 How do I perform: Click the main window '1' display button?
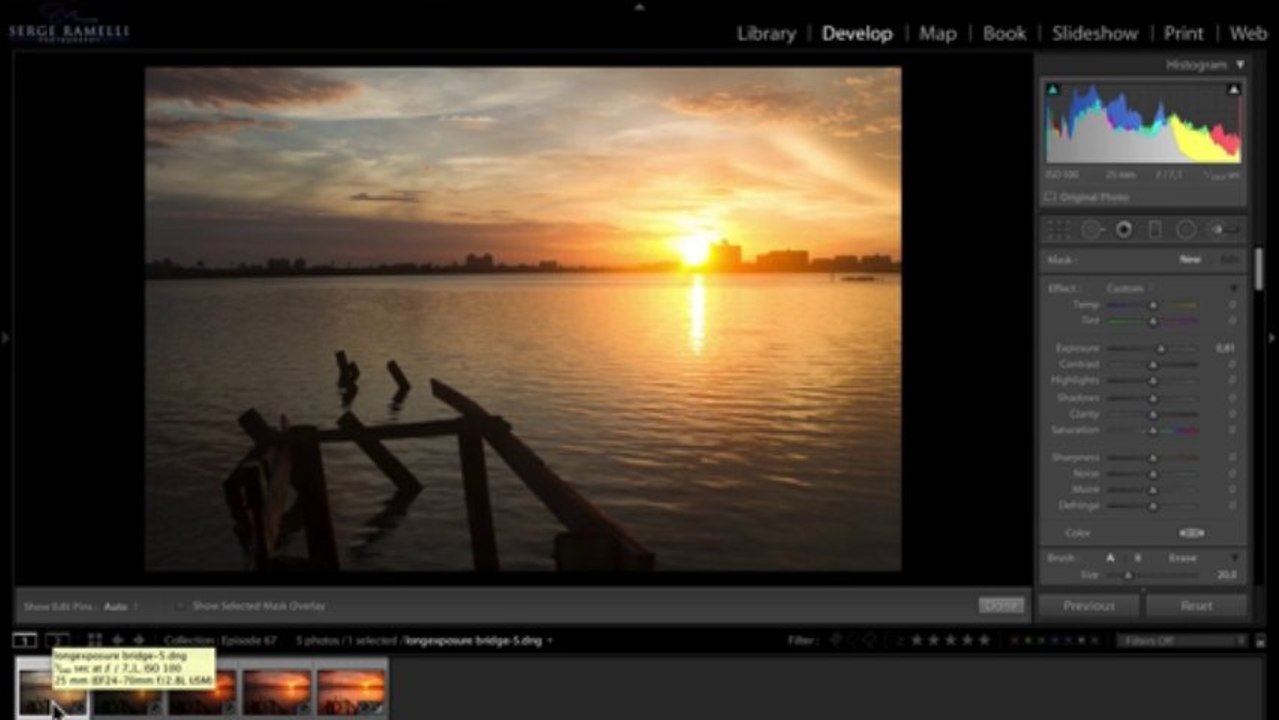[25, 640]
